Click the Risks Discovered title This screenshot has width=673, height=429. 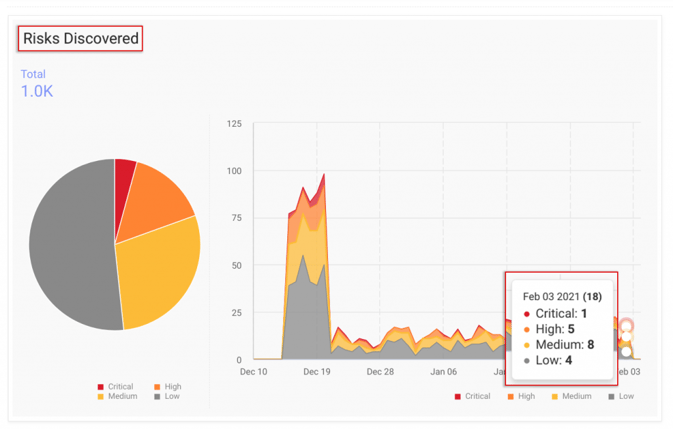pos(81,39)
